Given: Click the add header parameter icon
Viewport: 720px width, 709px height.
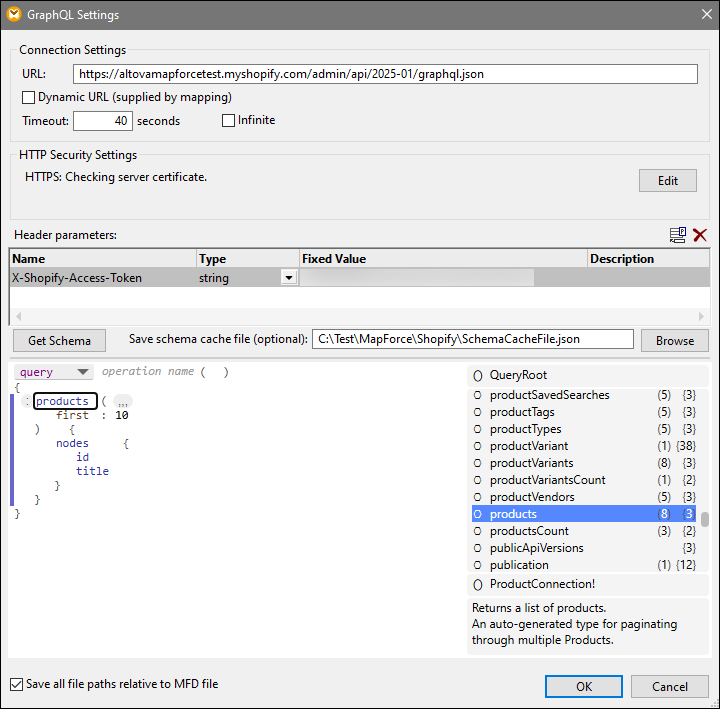Looking at the screenshot, I should point(678,235).
